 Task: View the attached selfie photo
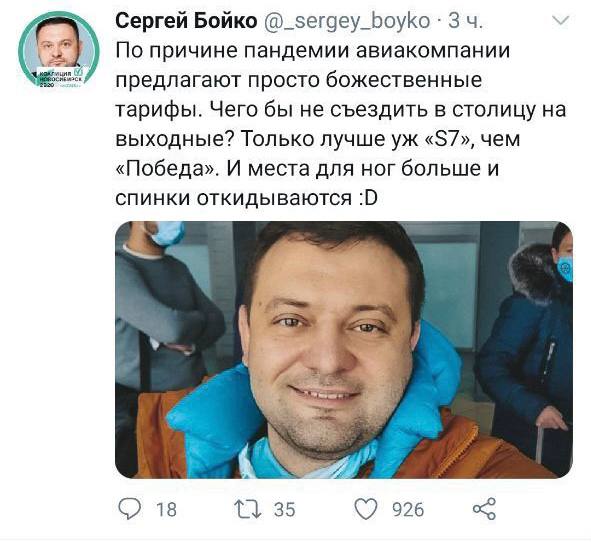[x=344, y=350]
